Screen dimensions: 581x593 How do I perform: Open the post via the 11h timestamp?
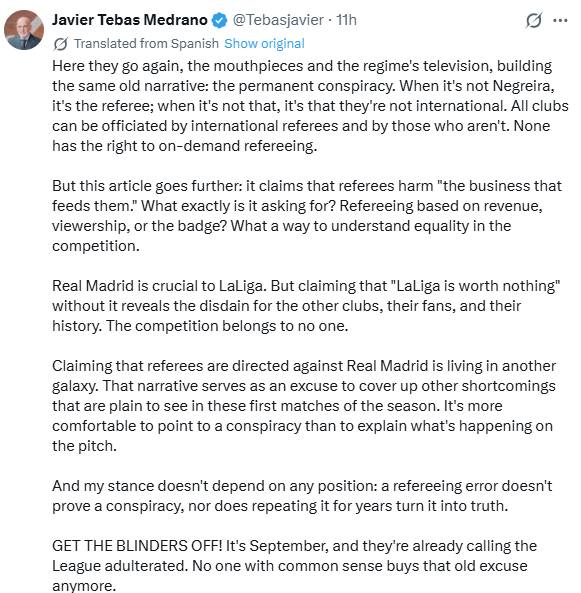point(346,20)
